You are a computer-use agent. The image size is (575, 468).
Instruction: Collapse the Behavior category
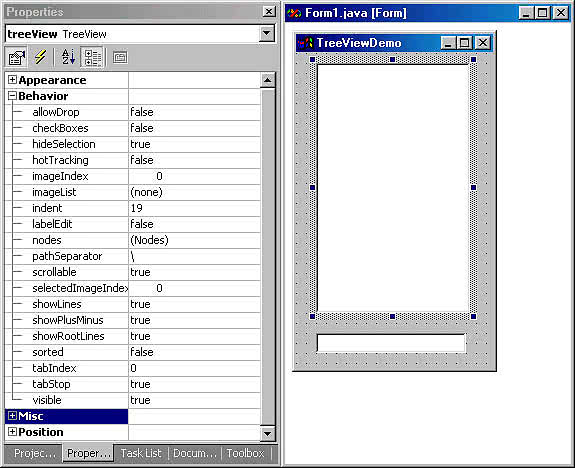pos(12,96)
